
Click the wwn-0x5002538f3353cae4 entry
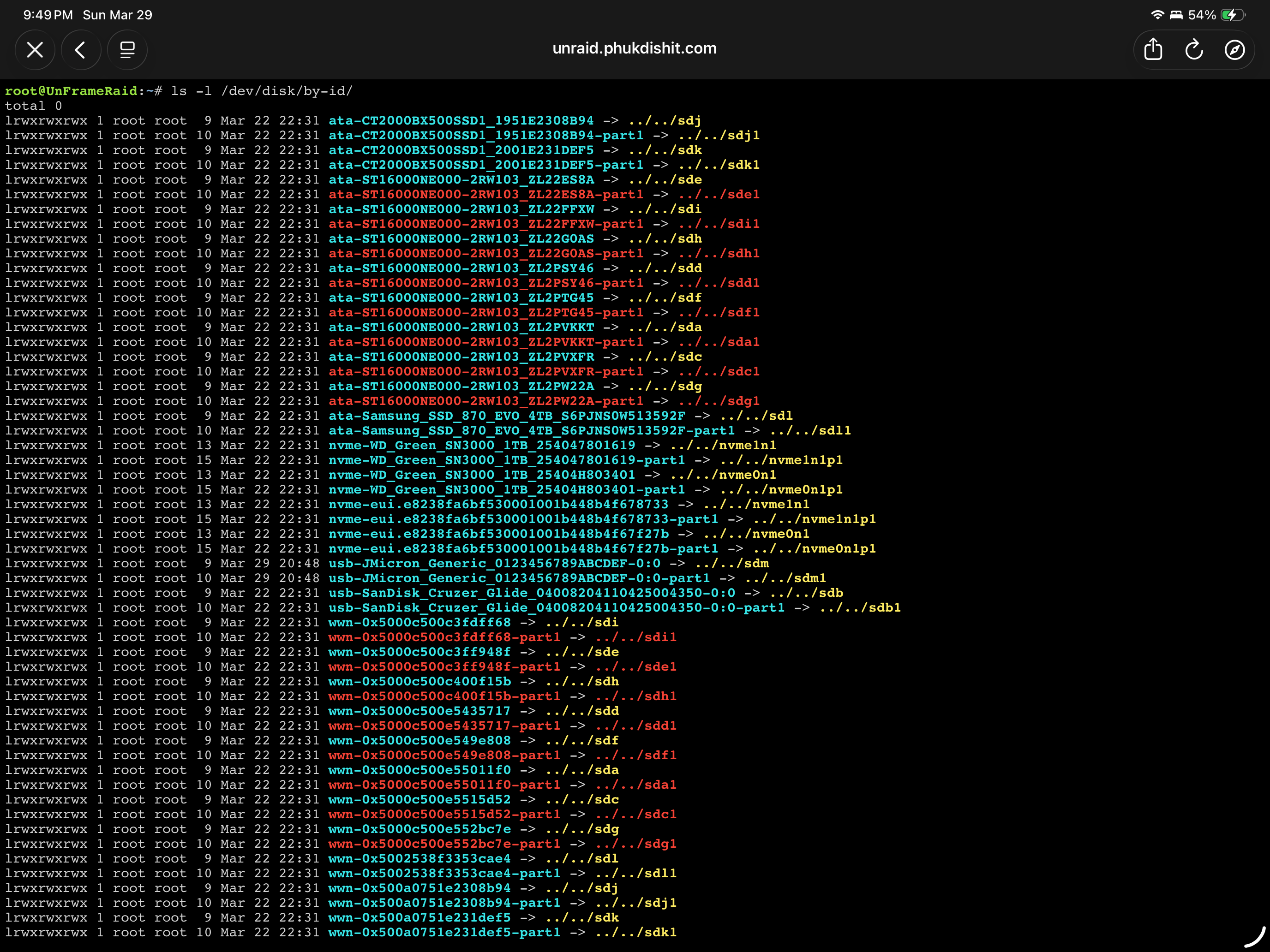click(419, 858)
